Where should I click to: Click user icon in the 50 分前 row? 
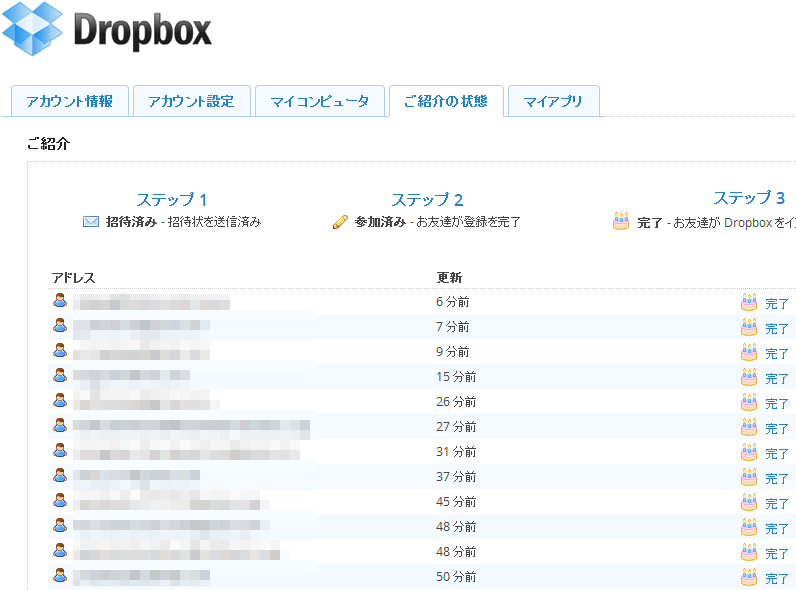(60, 575)
